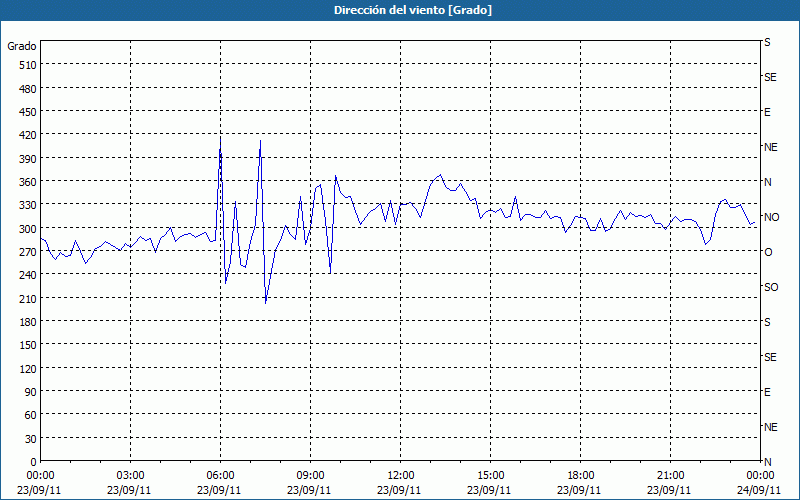Select the 120 value on the degree axis

tap(28, 368)
